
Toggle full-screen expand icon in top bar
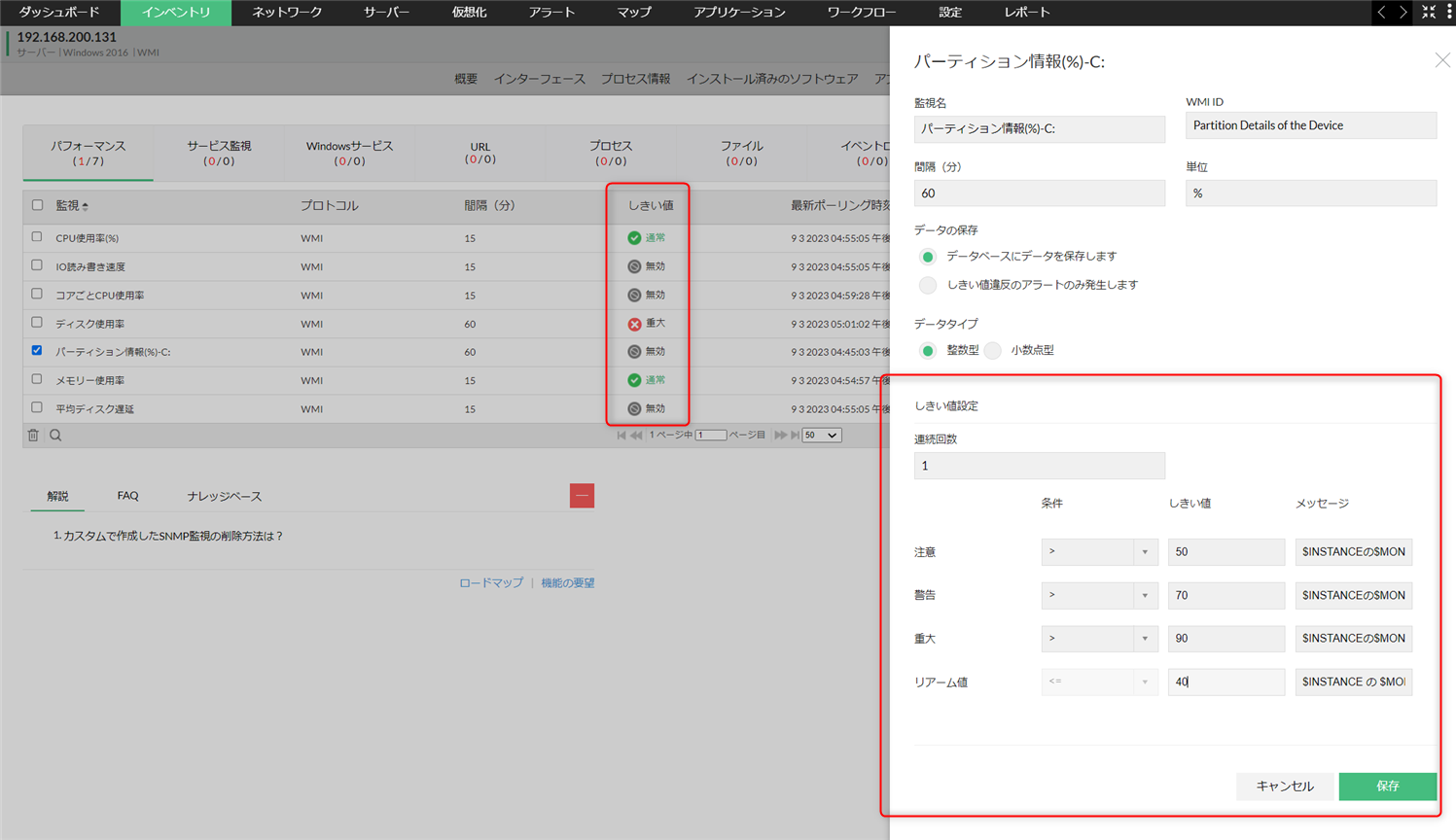[1429, 12]
